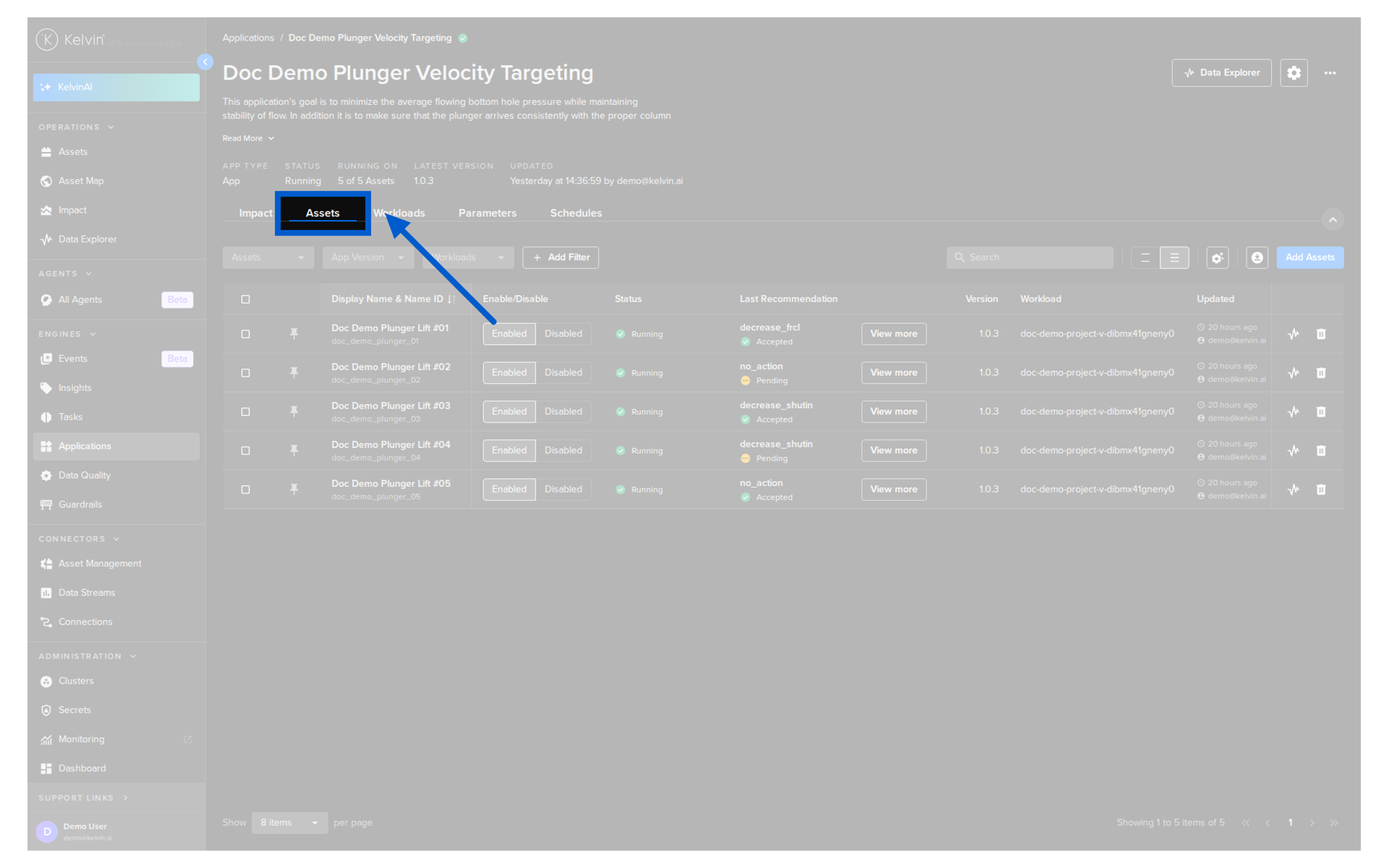Collapse the Connectors sidebar section
Screen dimensions: 1389x868
tap(79, 540)
